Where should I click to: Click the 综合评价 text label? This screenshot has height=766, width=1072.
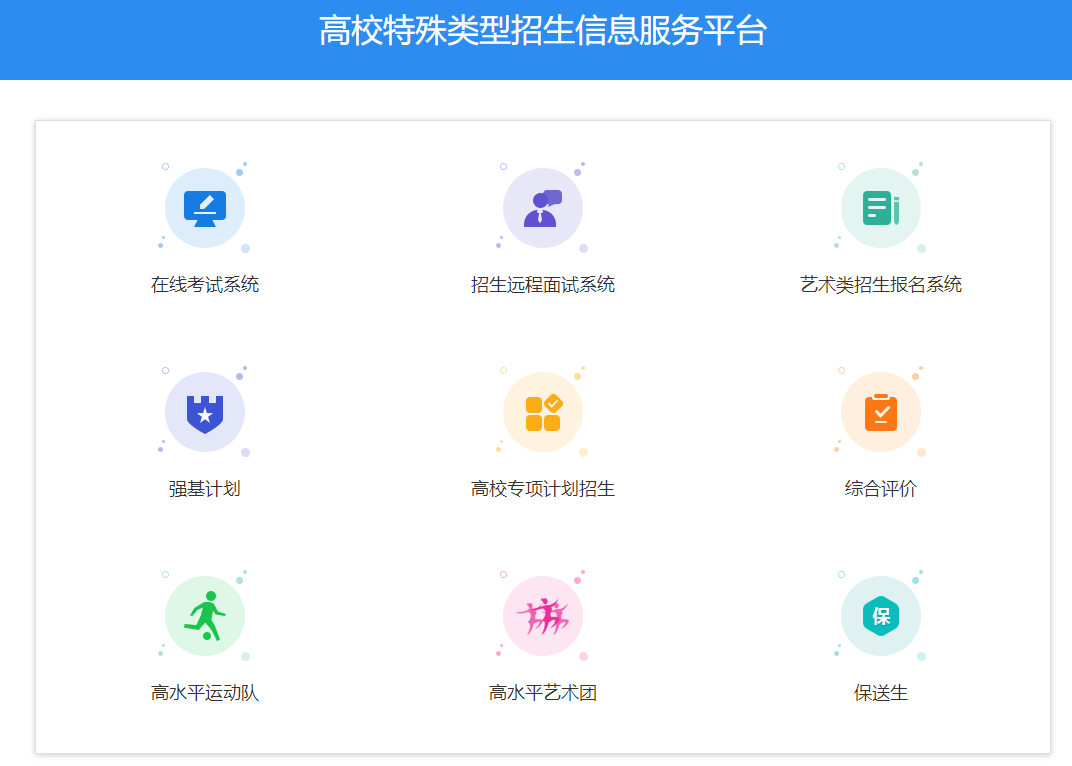[881, 488]
